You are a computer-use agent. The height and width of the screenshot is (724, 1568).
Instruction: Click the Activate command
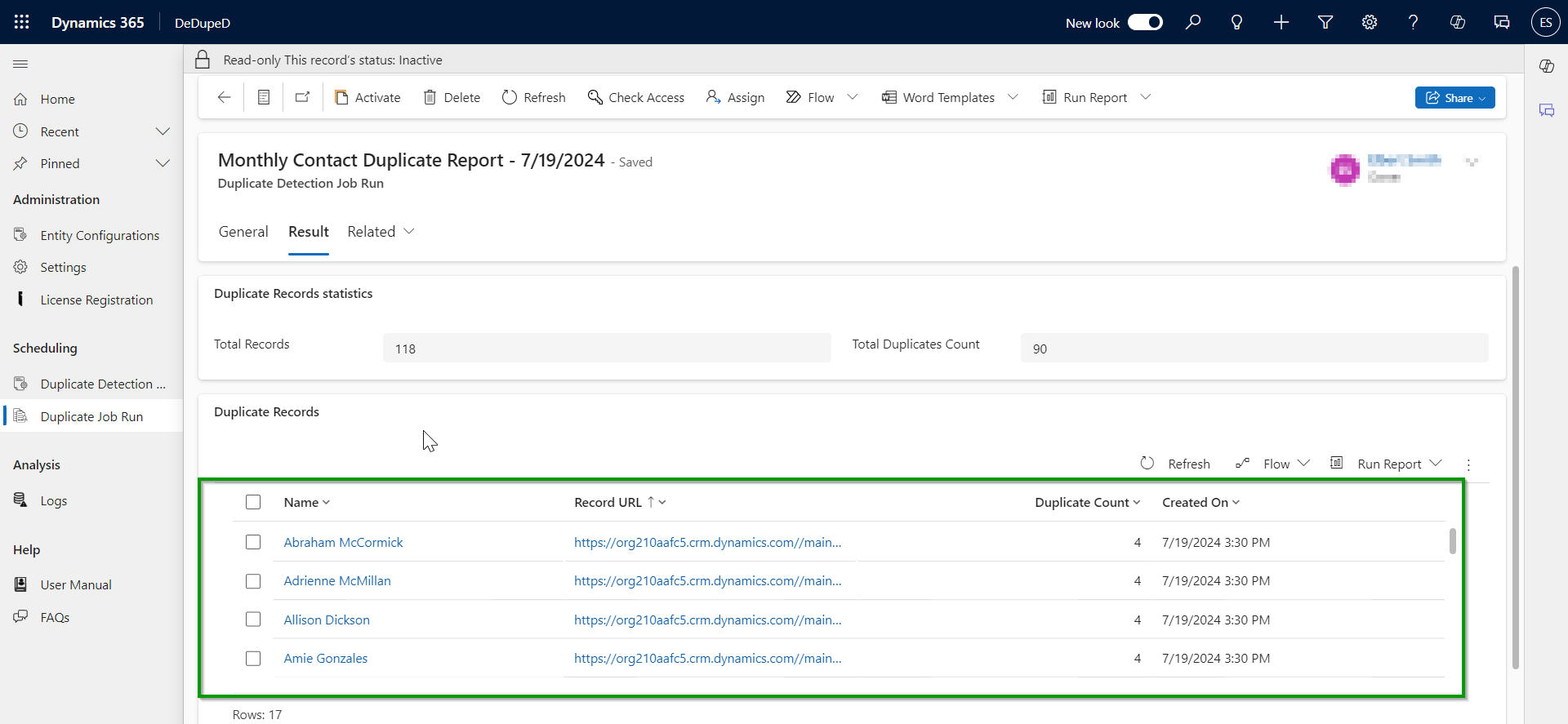click(367, 97)
